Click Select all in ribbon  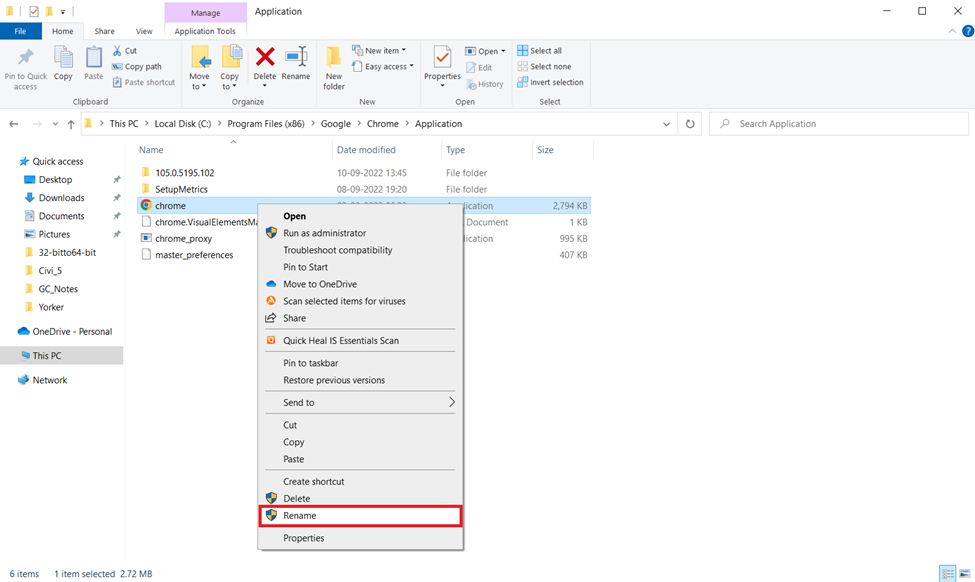[x=539, y=51]
